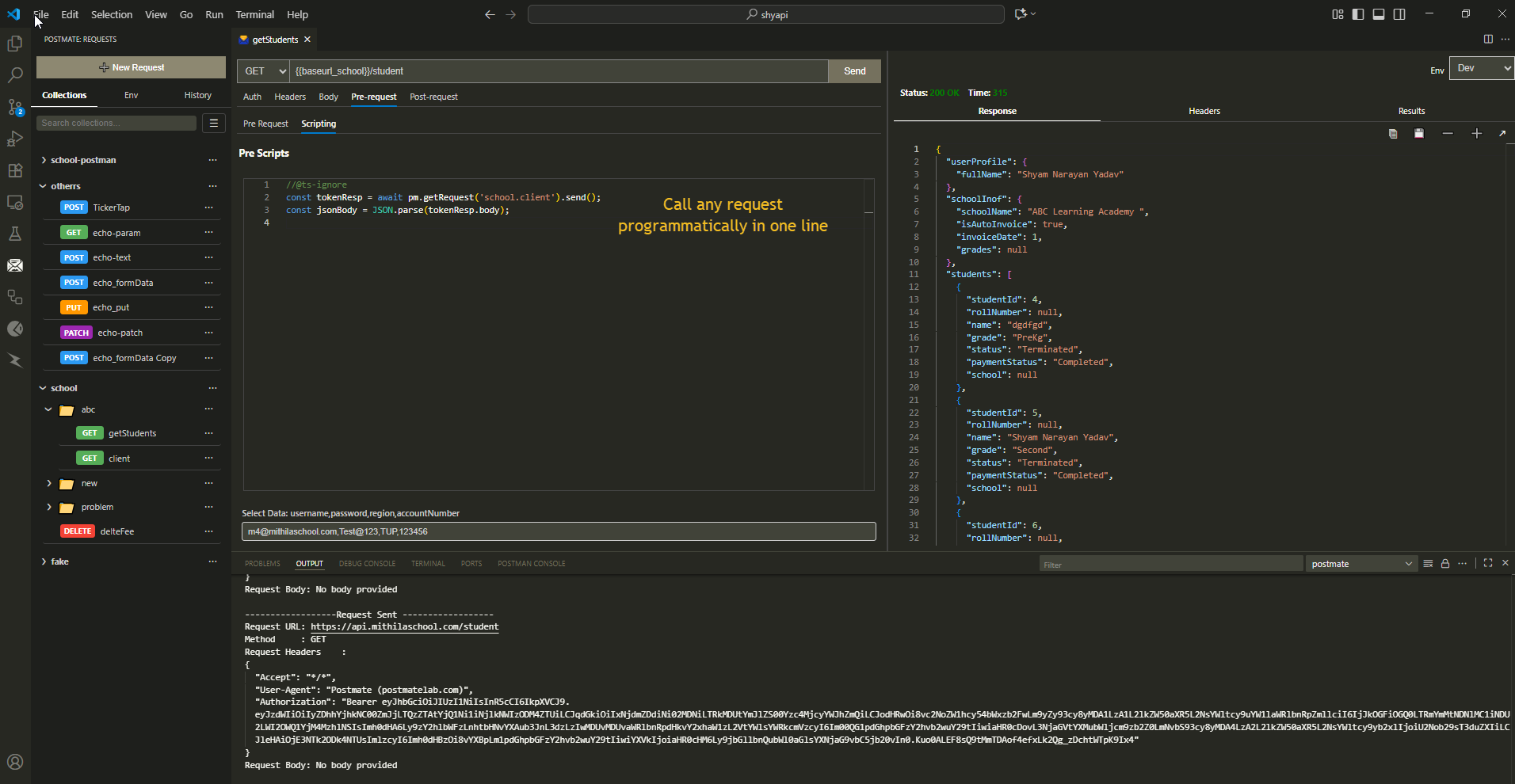
Task: Toggle the bottom panel layout button
Action: pyautogui.click(x=1379, y=14)
